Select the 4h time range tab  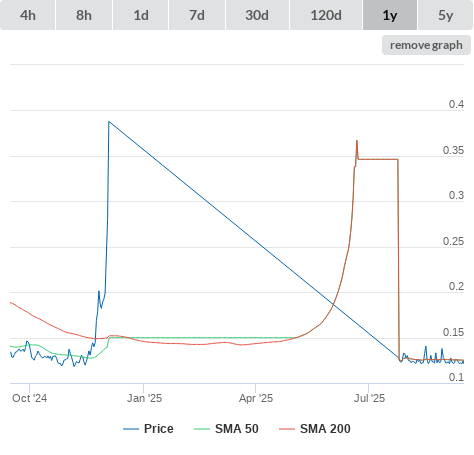[x=28, y=15]
